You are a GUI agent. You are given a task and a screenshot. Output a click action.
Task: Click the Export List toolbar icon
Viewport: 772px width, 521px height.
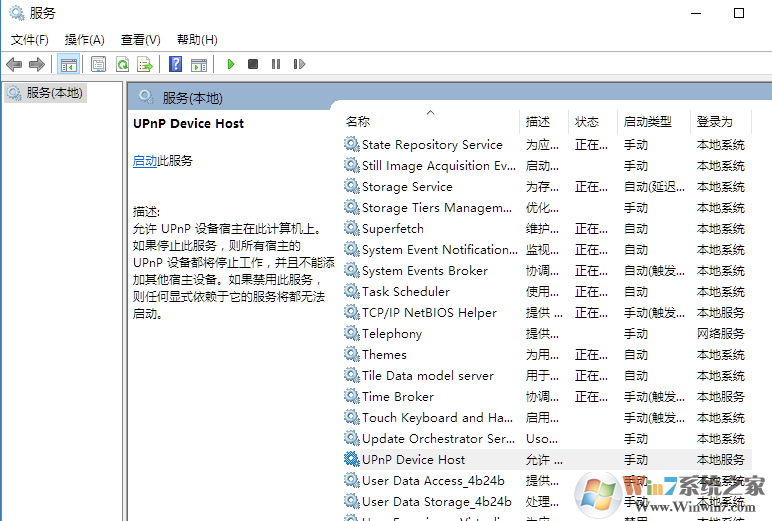(145, 64)
